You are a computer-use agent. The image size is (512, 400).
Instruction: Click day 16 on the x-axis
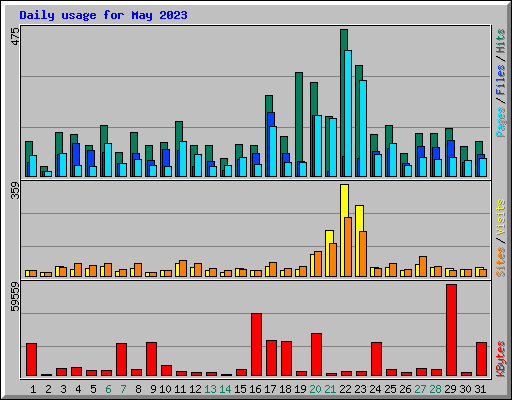[255, 389]
